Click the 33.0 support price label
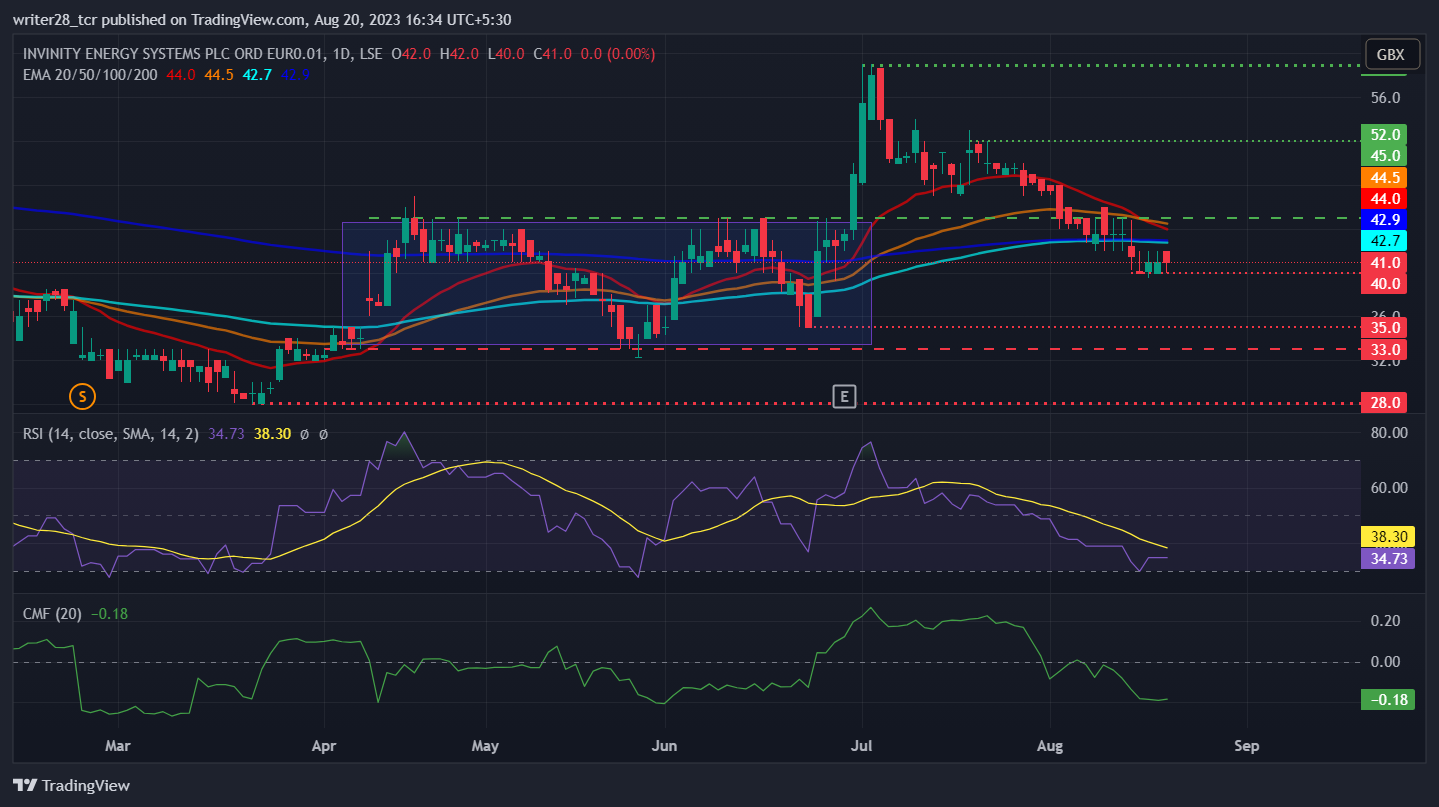This screenshot has width=1439, height=807. click(x=1385, y=349)
